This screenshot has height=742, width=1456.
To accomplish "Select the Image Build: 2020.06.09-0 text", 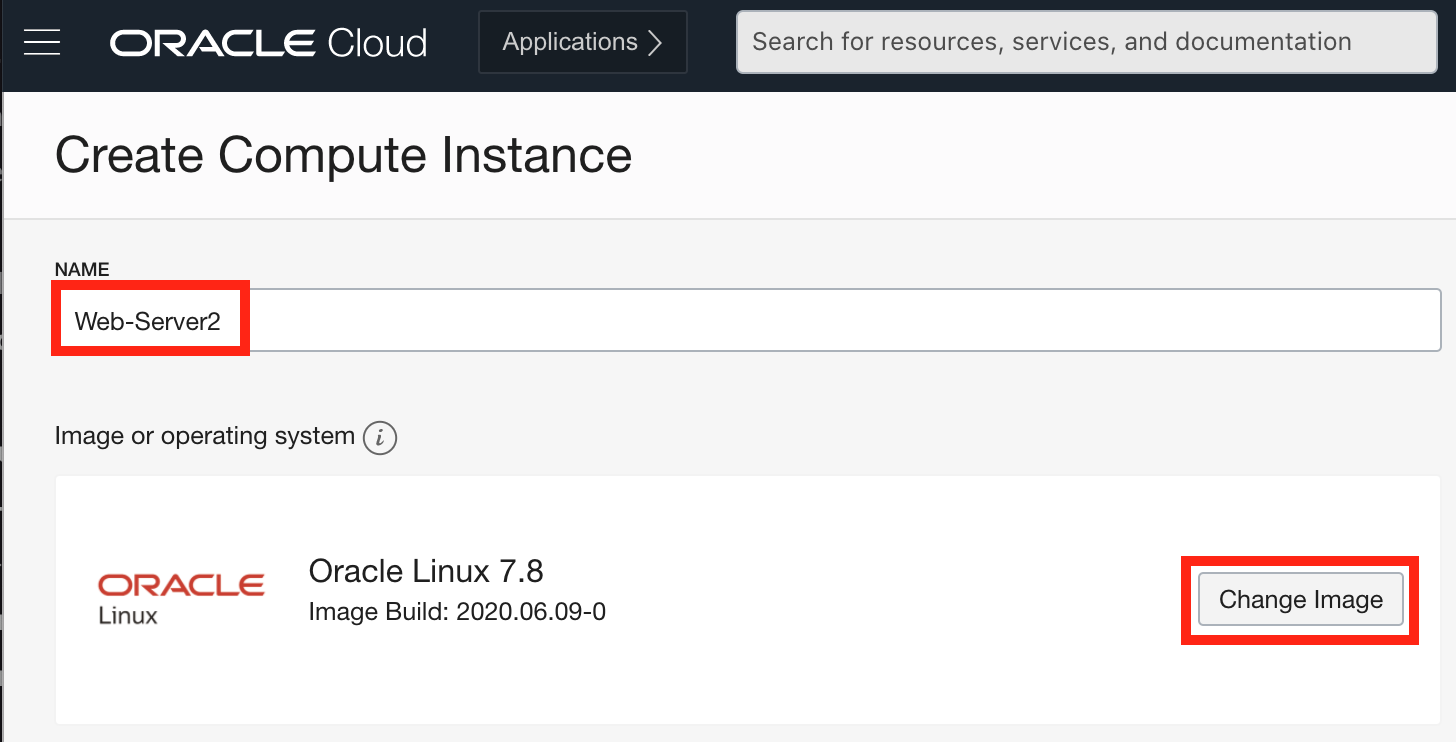I will coord(457,611).
